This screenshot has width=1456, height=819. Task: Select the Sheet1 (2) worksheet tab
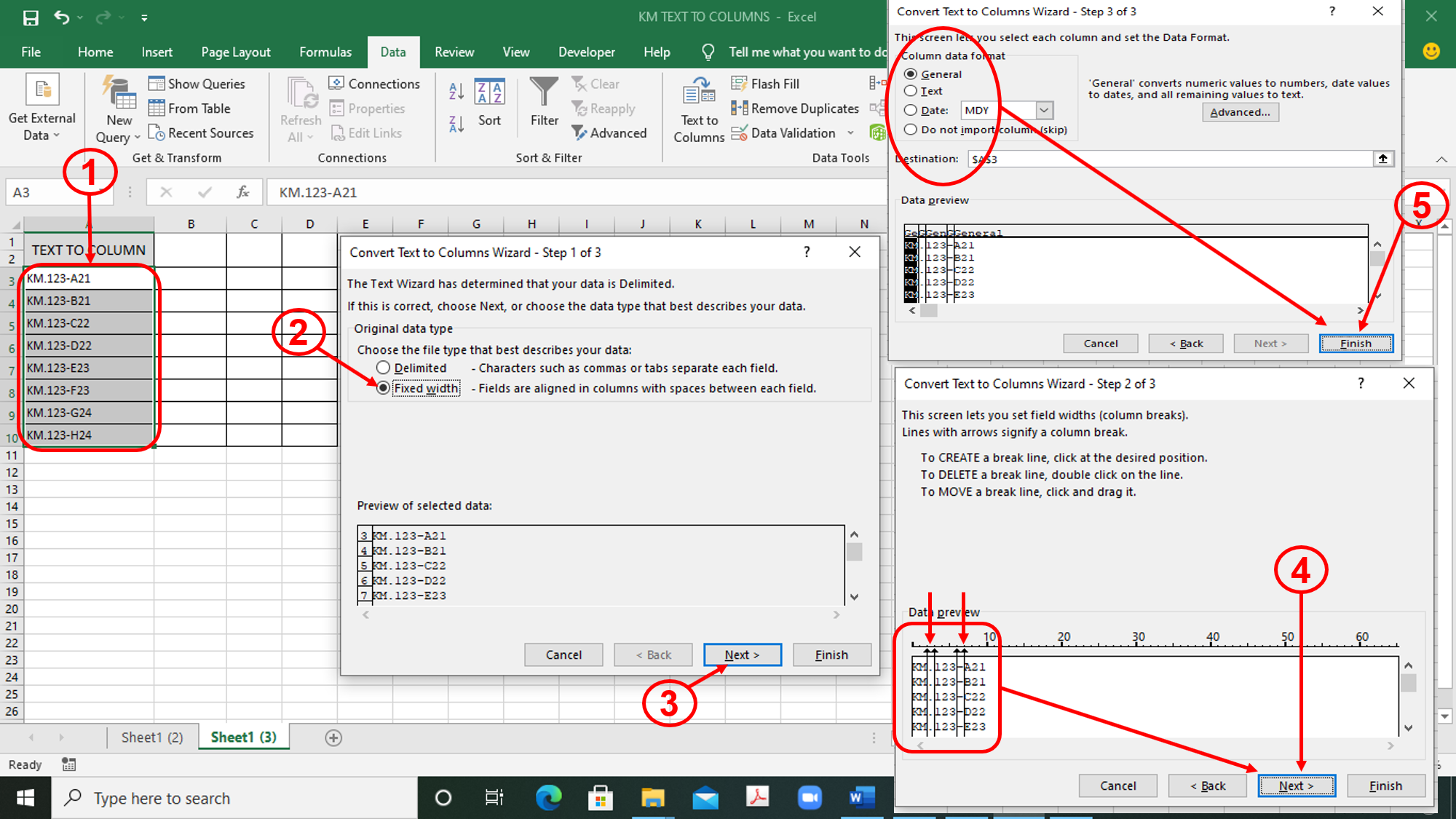[x=151, y=737]
